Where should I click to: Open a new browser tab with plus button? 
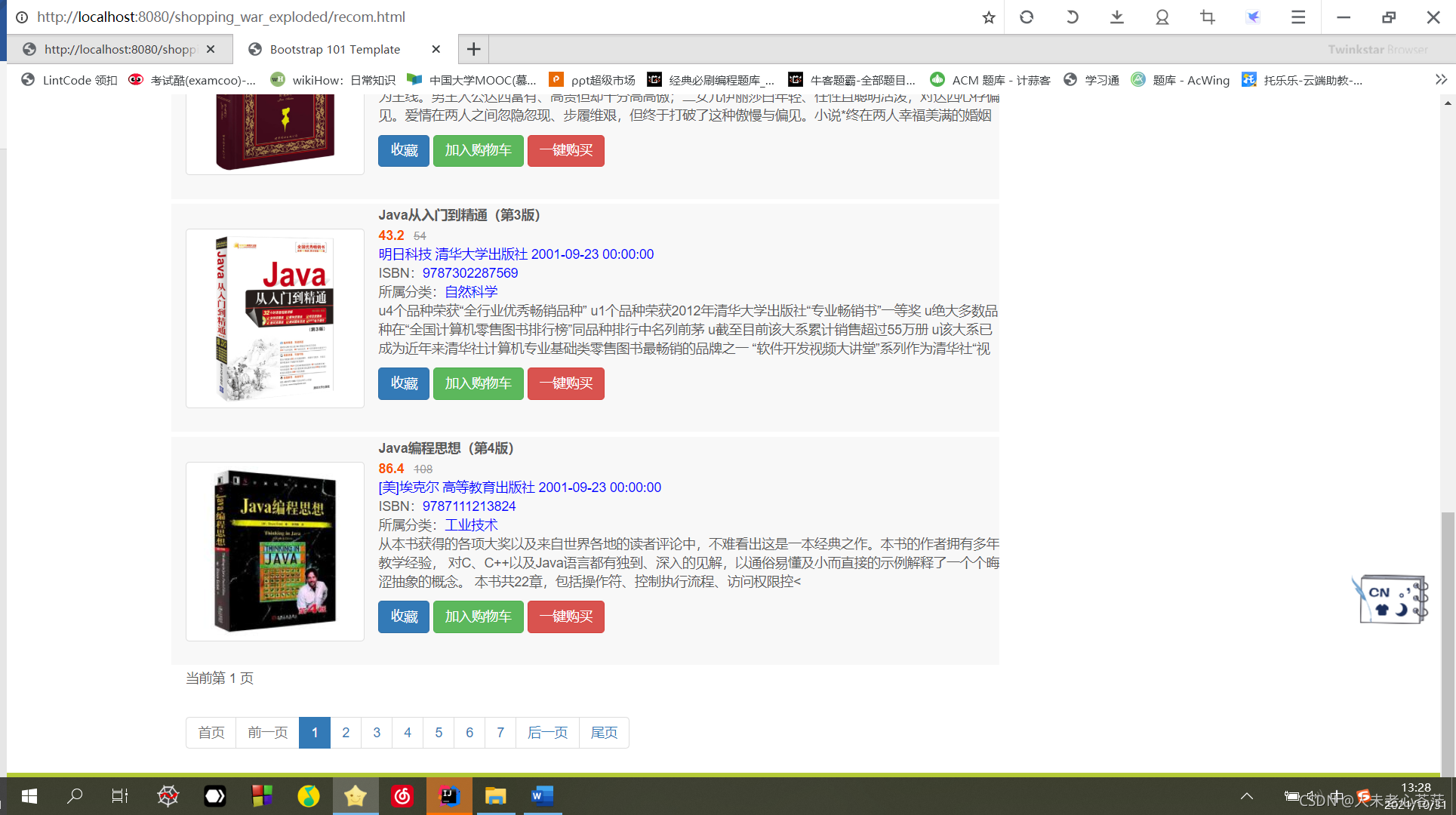(x=473, y=49)
